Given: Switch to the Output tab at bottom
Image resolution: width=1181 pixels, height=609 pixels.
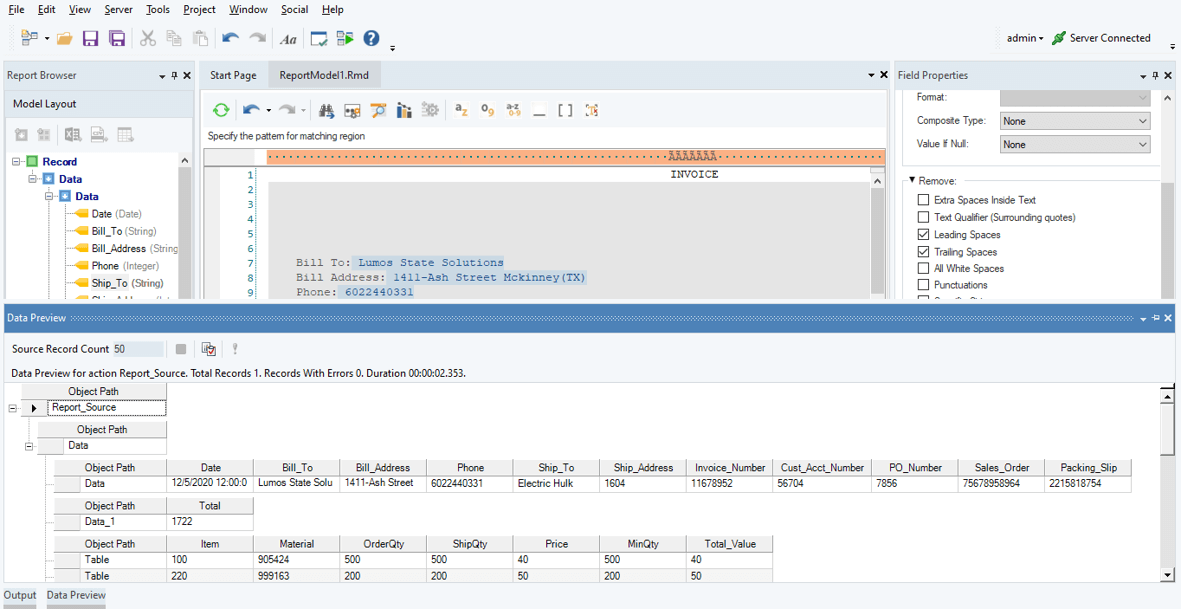Looking at the screenshot, I should [19, 595].
